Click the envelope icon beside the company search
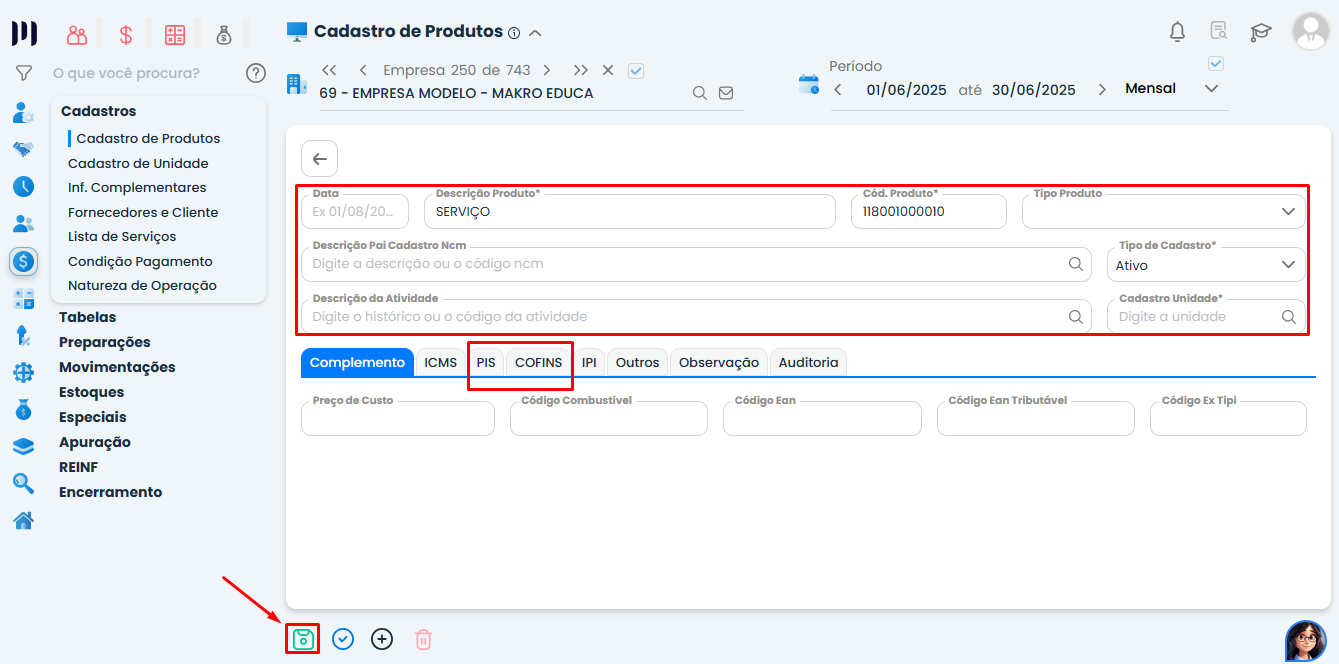1339x664 pixels. click(726, 91)
